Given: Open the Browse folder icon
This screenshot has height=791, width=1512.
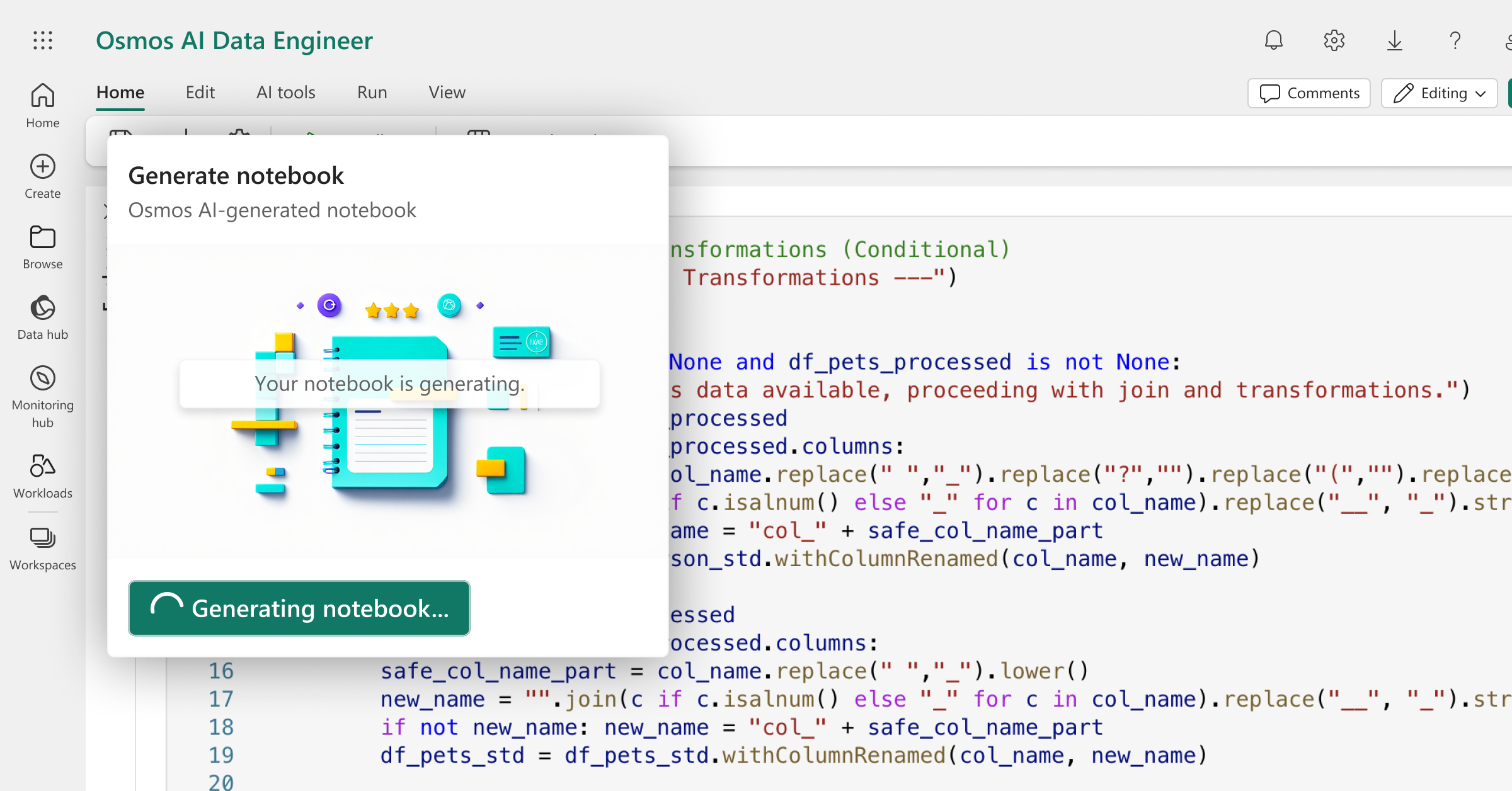Looking at the screenshot, I should click(43, 237).
